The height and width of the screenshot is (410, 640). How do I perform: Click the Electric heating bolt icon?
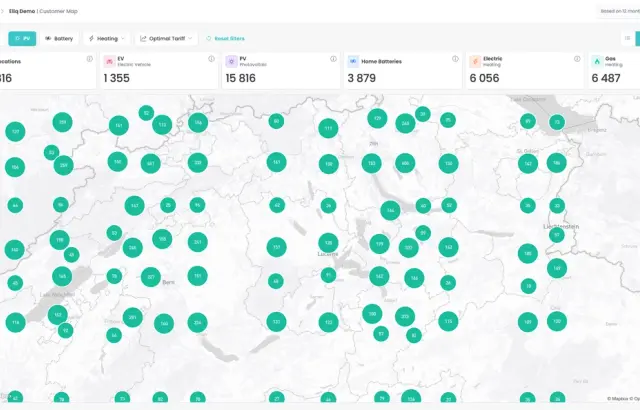pyautogui.click(x=475, y=61)
